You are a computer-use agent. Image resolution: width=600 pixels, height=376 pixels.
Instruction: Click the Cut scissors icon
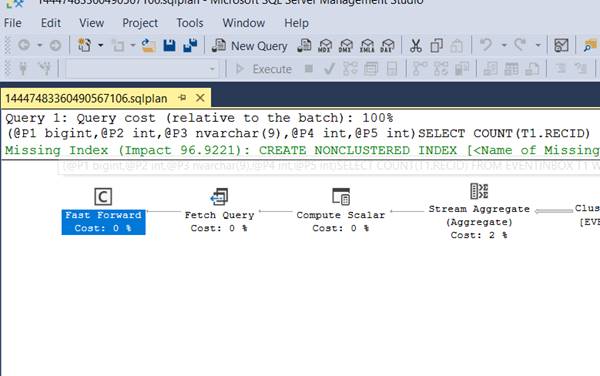(x=416, y=46)
